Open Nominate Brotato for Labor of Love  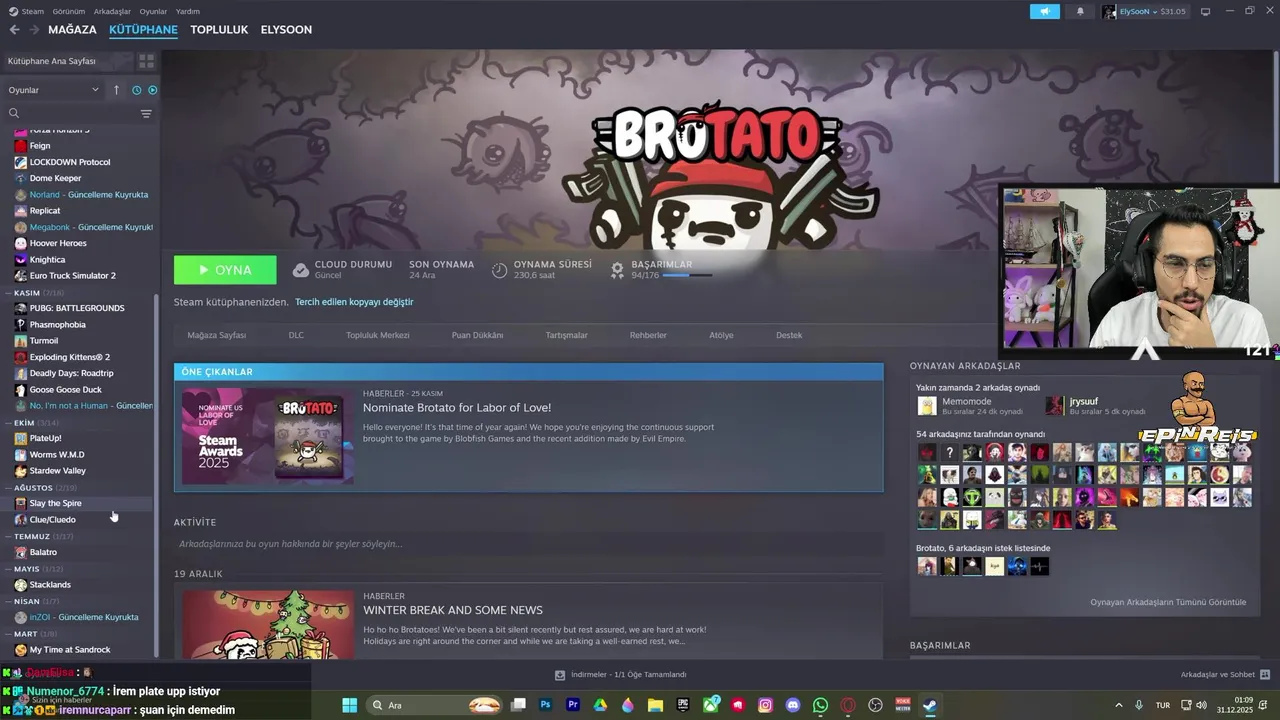457,408
